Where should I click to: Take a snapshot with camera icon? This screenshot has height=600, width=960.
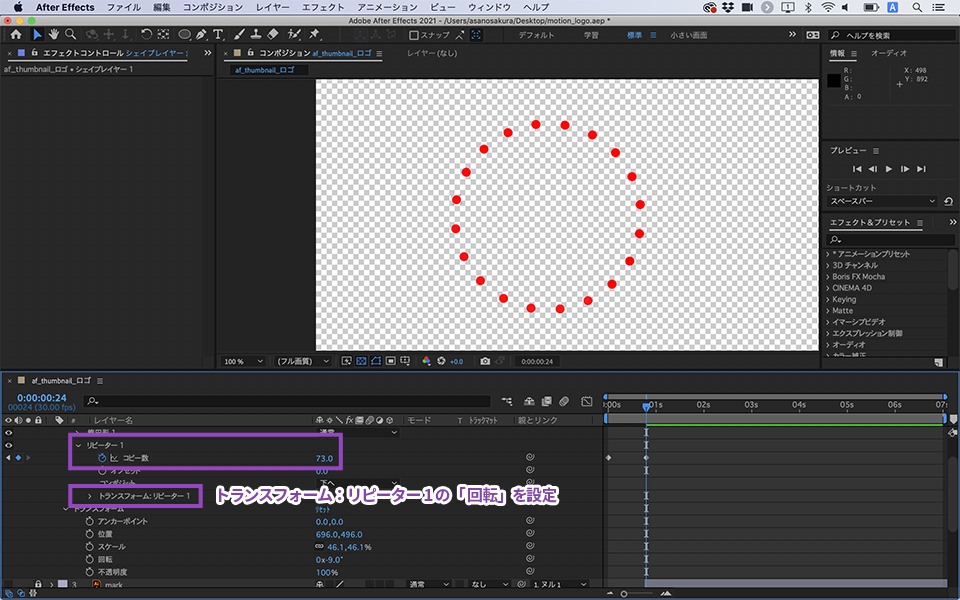coord(485,361)
